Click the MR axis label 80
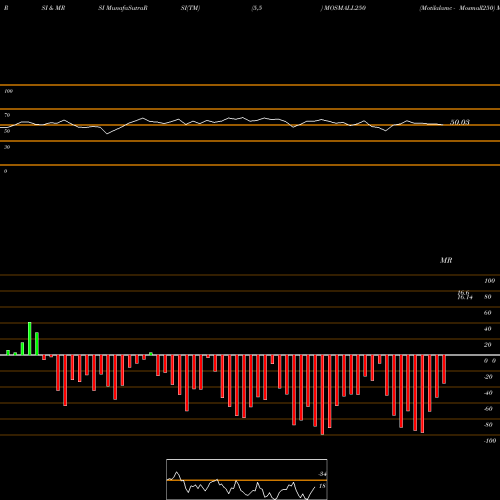The height and width of the screenshot is (500, 500). (488, 297)
